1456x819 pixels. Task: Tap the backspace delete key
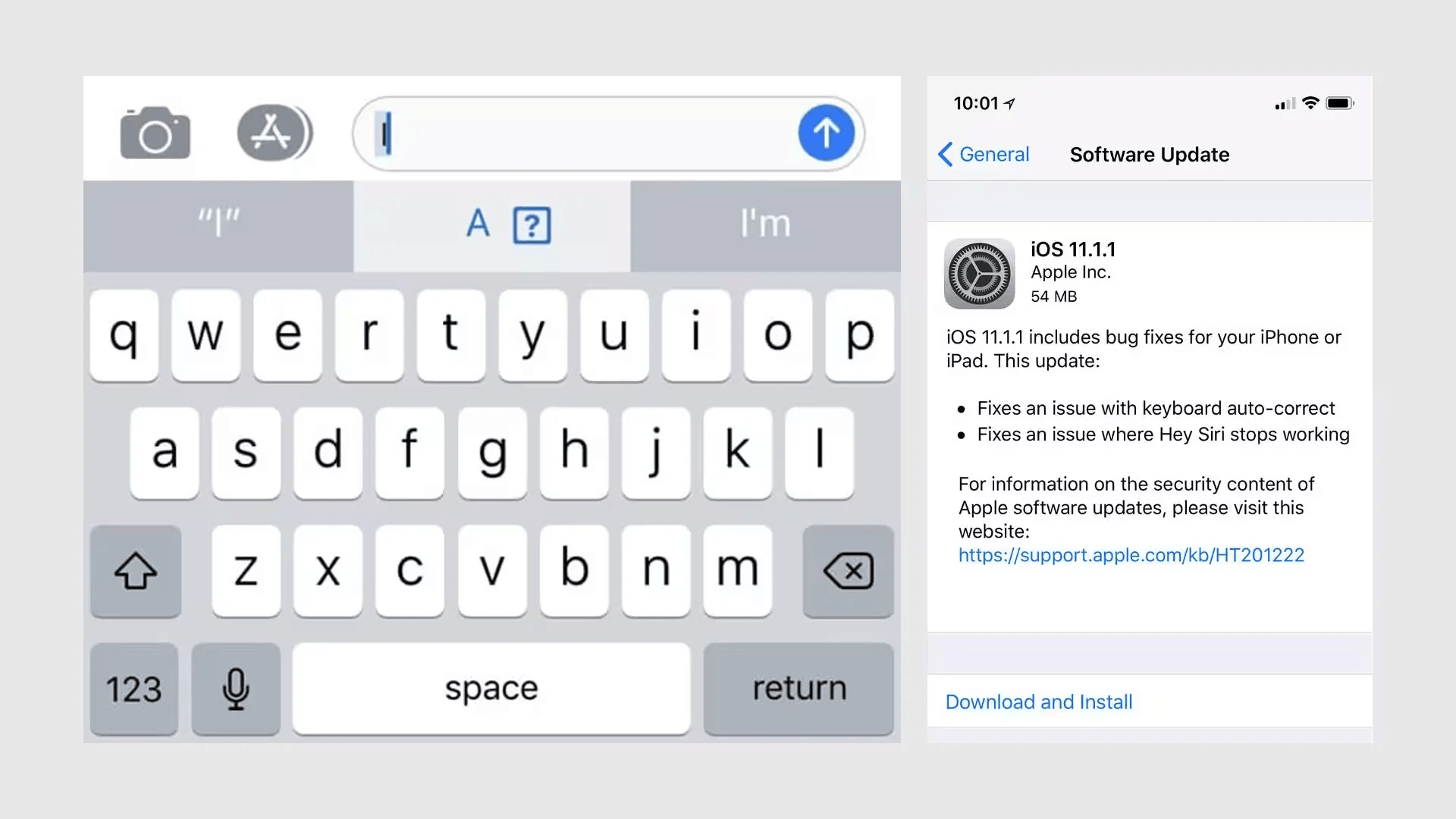click(x=846, y=570)
